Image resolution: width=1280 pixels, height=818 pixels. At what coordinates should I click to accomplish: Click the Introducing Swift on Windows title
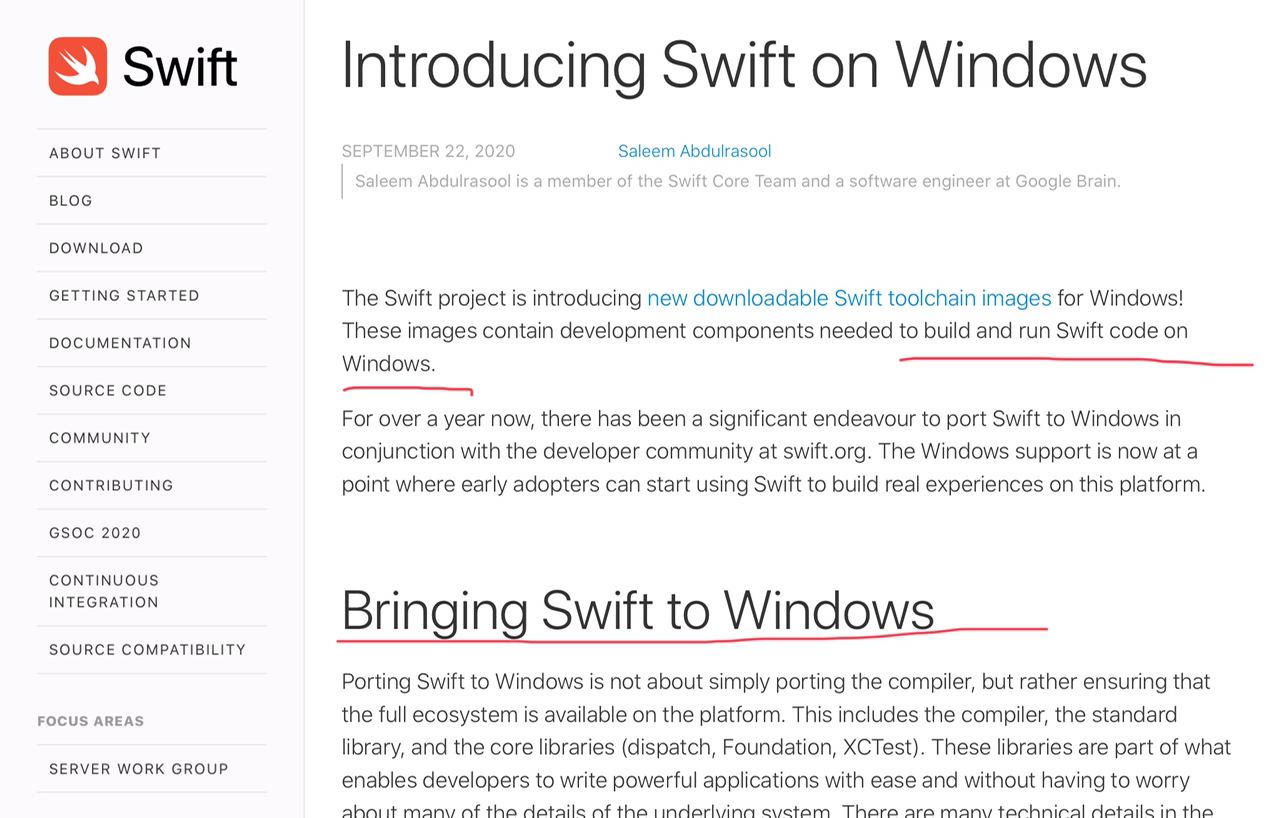(744, 65)
